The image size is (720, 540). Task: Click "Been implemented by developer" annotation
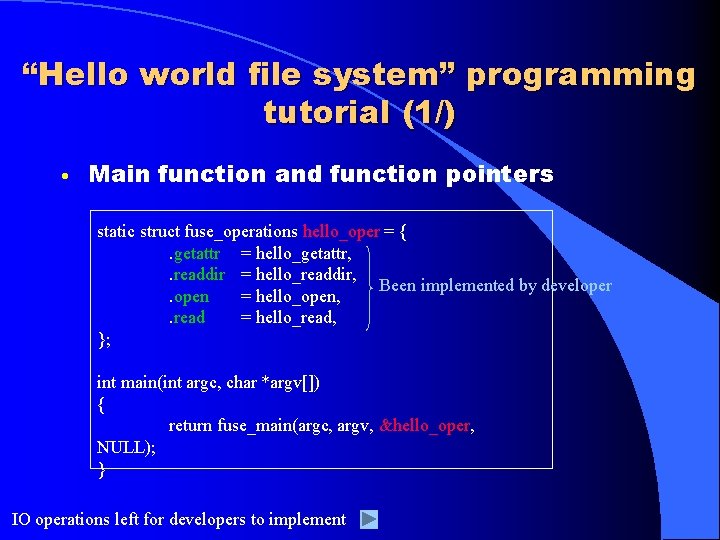pyautogui.click(x=495, y=286)
